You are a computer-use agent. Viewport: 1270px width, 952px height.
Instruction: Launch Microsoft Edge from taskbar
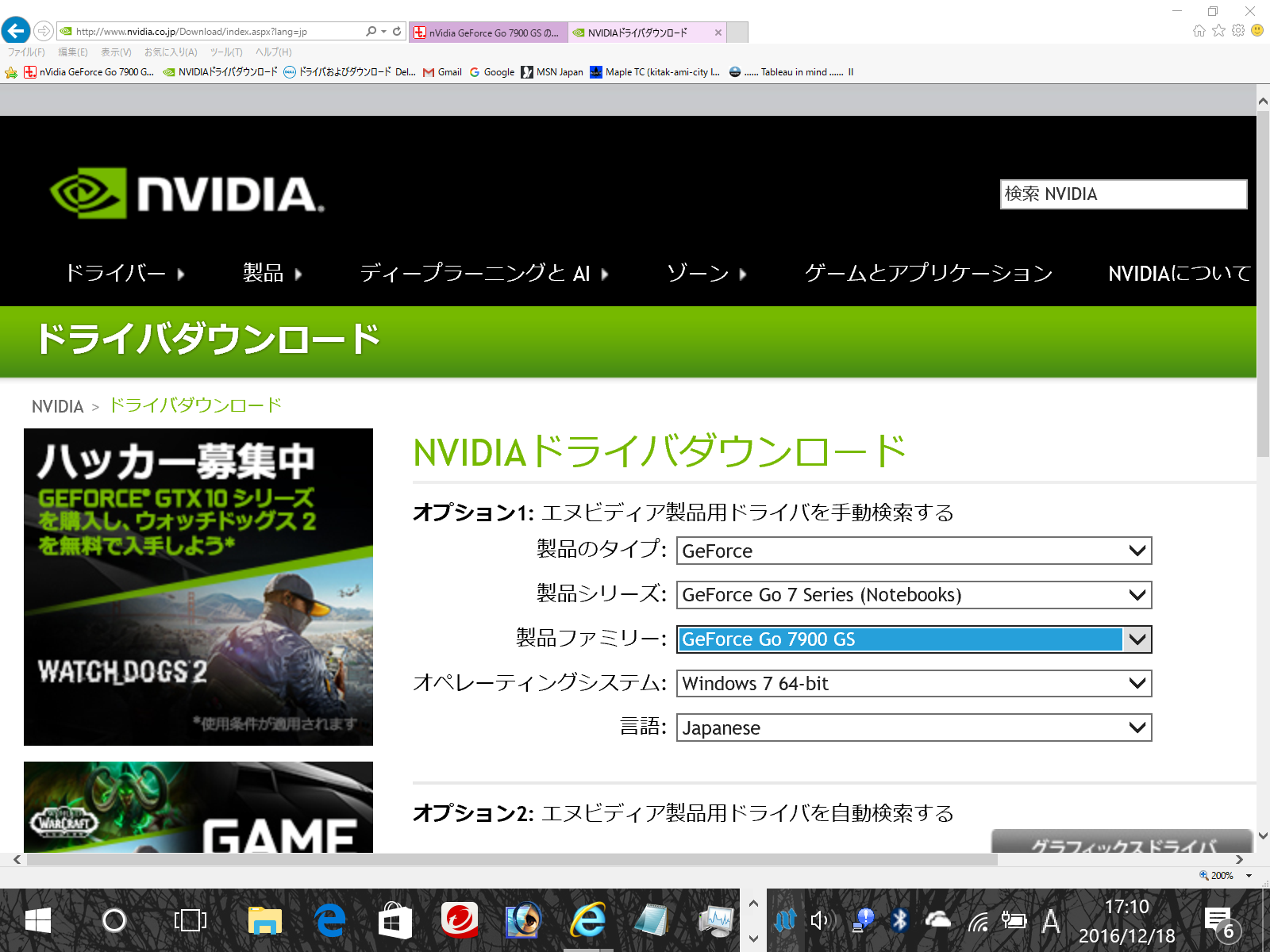[x=330, y=920]
